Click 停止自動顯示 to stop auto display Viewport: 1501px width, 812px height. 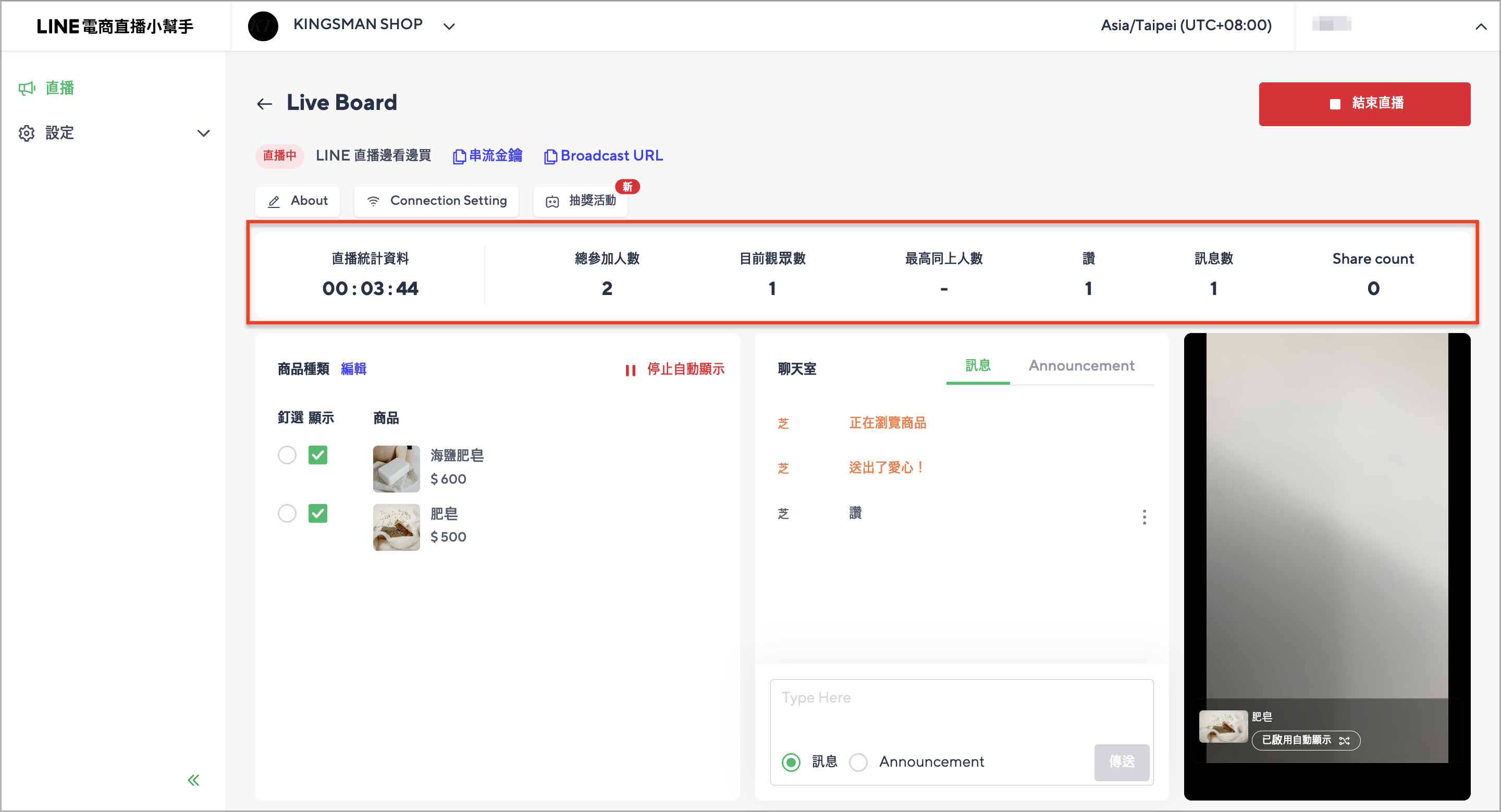pyautogui.click(x=686, y=368)
